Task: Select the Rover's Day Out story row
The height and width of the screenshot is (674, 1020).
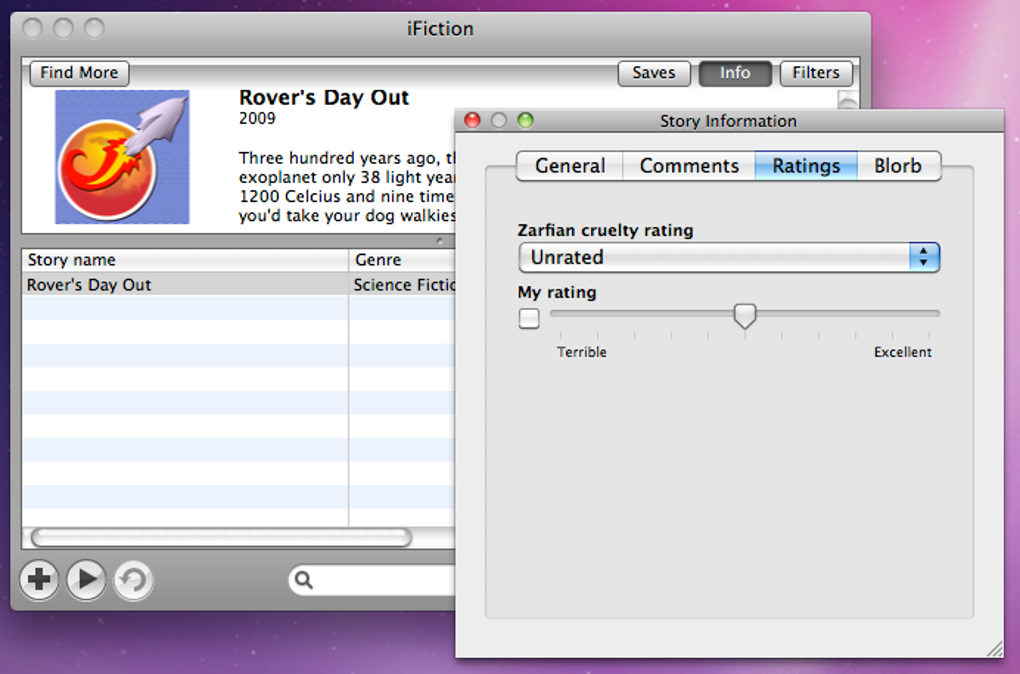Action: click(185, 285)
